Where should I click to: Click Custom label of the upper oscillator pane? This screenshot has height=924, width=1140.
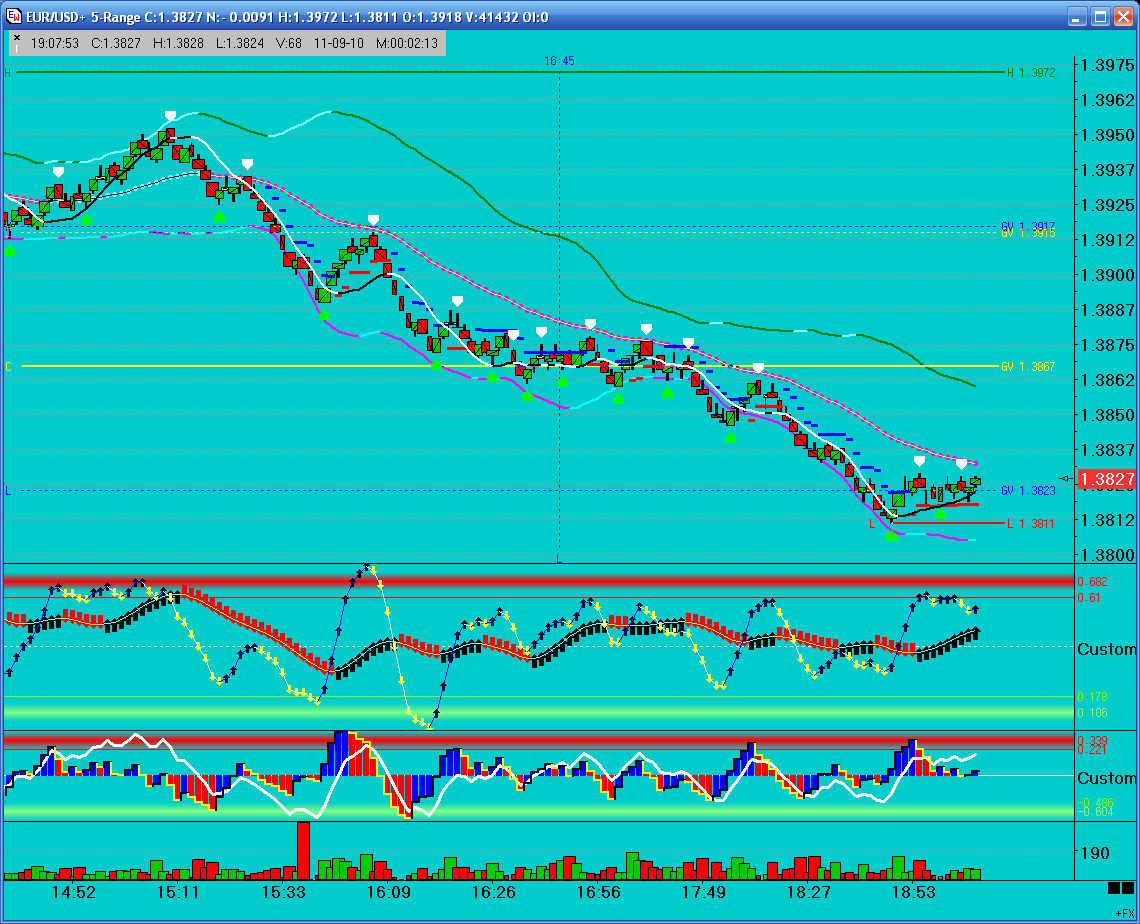tap(1107, 649)
